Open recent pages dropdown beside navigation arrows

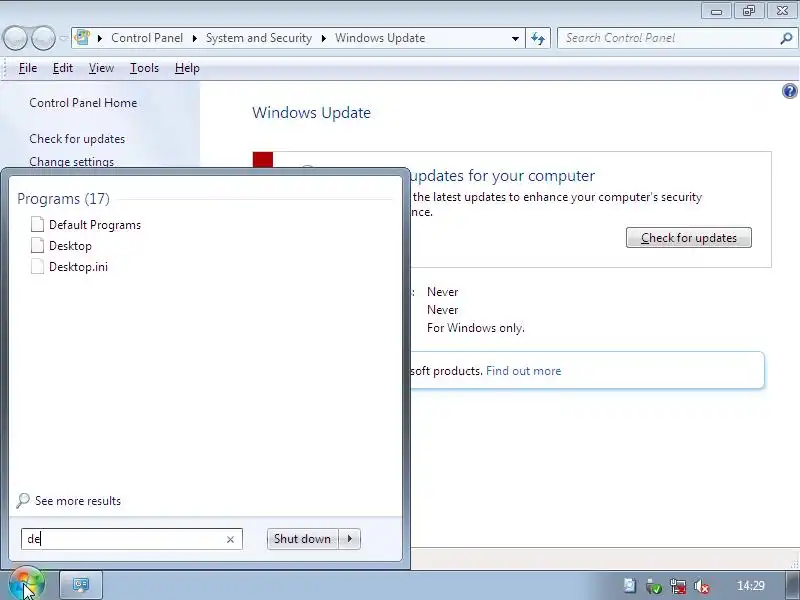pyautogui.click(x=63, y=38)
